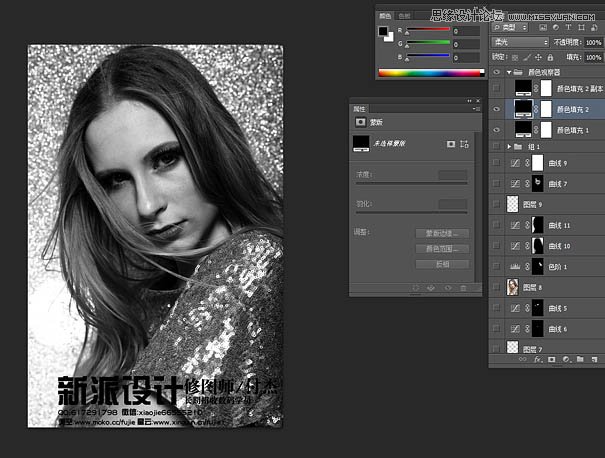The height and width of the screenshot is (458, 605).
Task: Select the 属性 tab
Action: point(359,109)
